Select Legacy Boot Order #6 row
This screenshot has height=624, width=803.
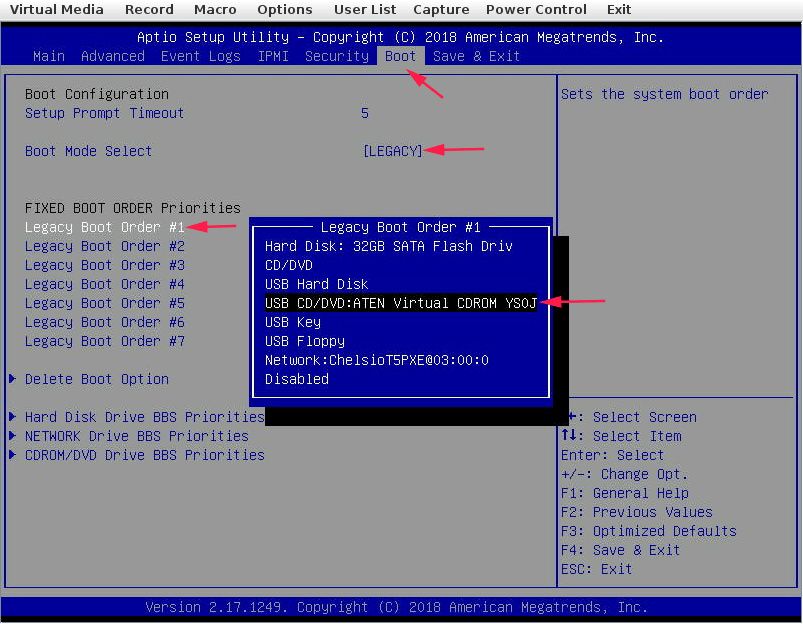pos(104,322)
